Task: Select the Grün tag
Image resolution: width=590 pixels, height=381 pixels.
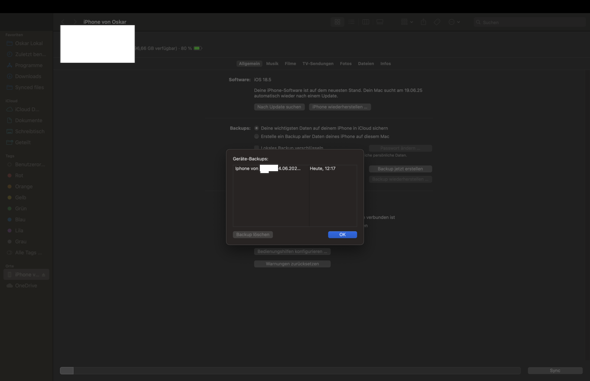Action: coord(26,208)
